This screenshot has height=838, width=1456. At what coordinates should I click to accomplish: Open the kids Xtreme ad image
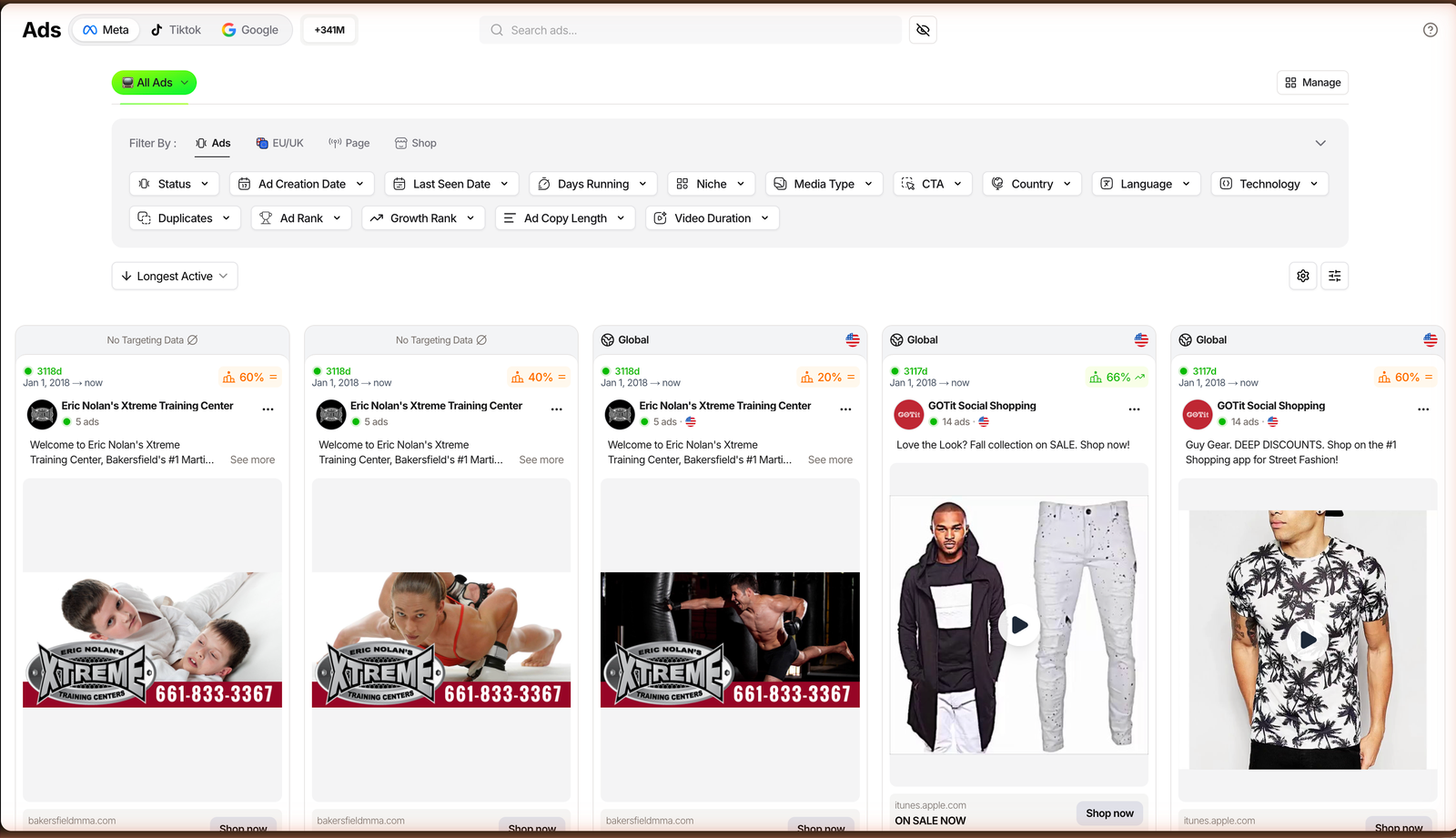pos(152,640)
